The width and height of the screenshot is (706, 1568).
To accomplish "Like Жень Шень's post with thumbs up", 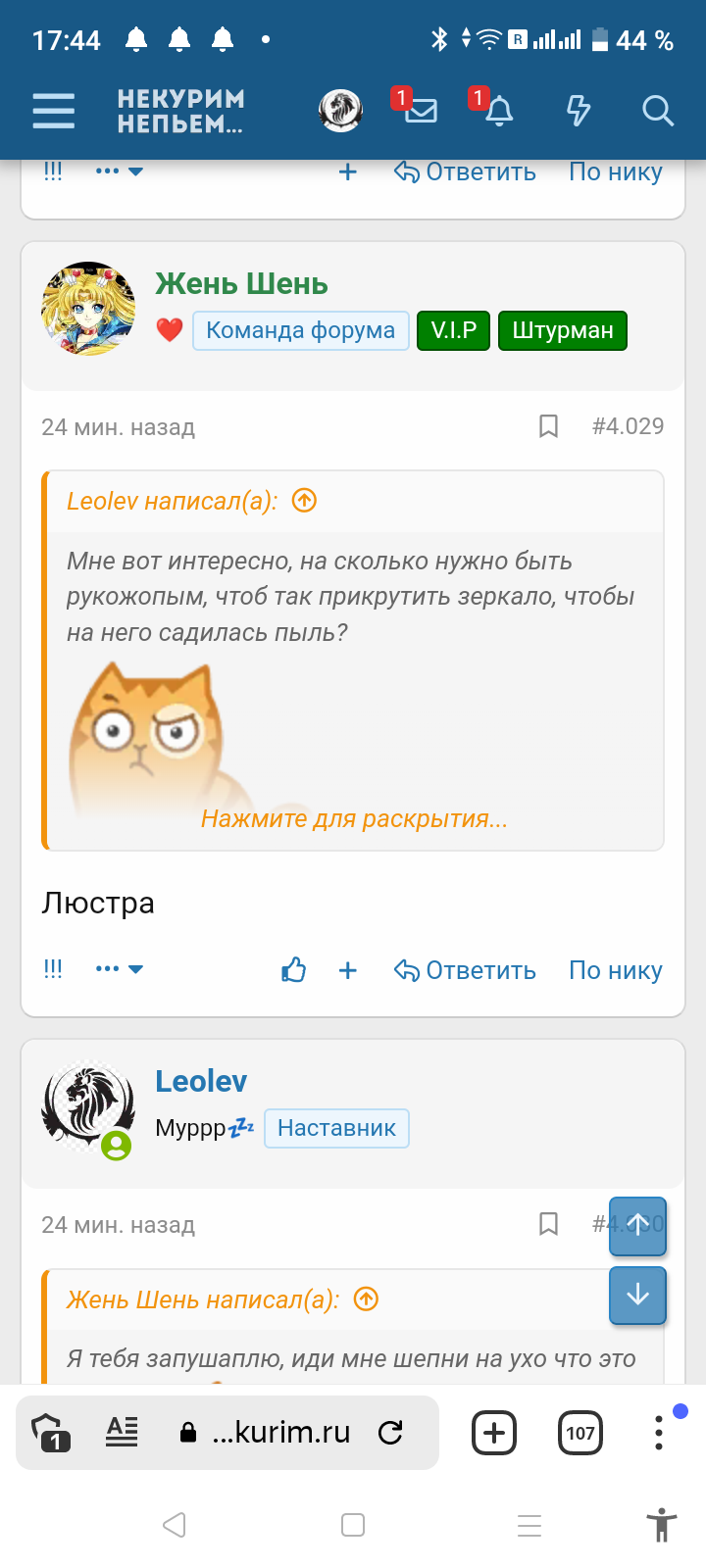I will pyautogui.click(x=293, y=970).
